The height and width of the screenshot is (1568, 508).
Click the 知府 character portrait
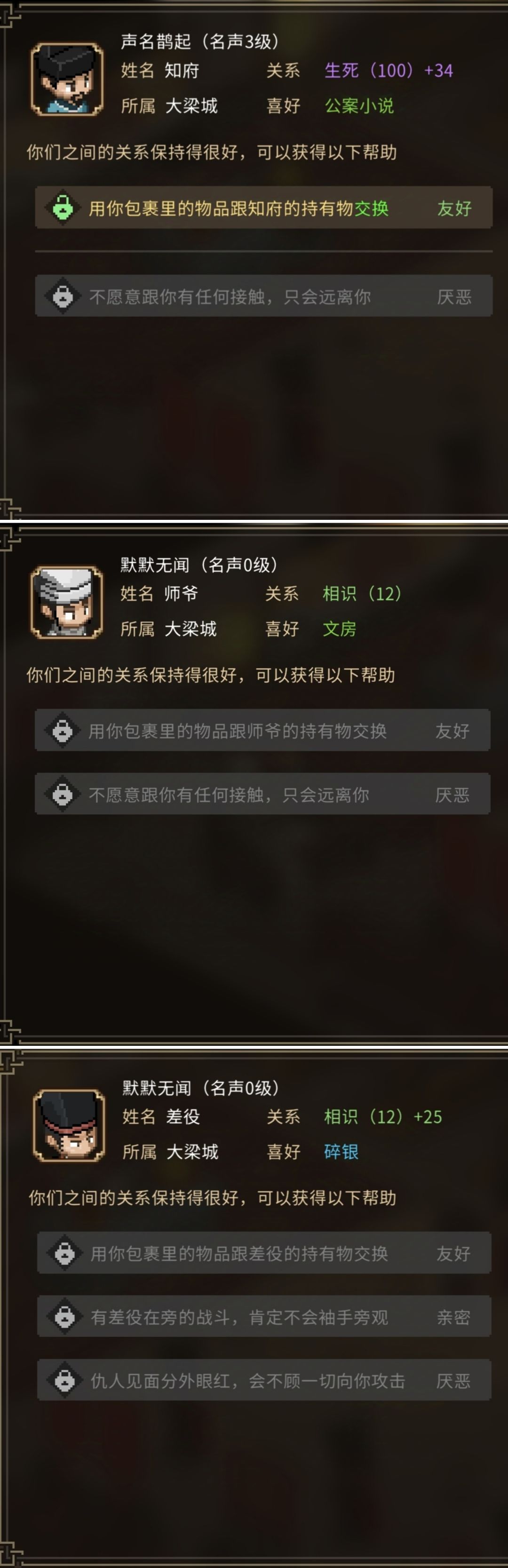pyautogui.click(x=67, y=79)
